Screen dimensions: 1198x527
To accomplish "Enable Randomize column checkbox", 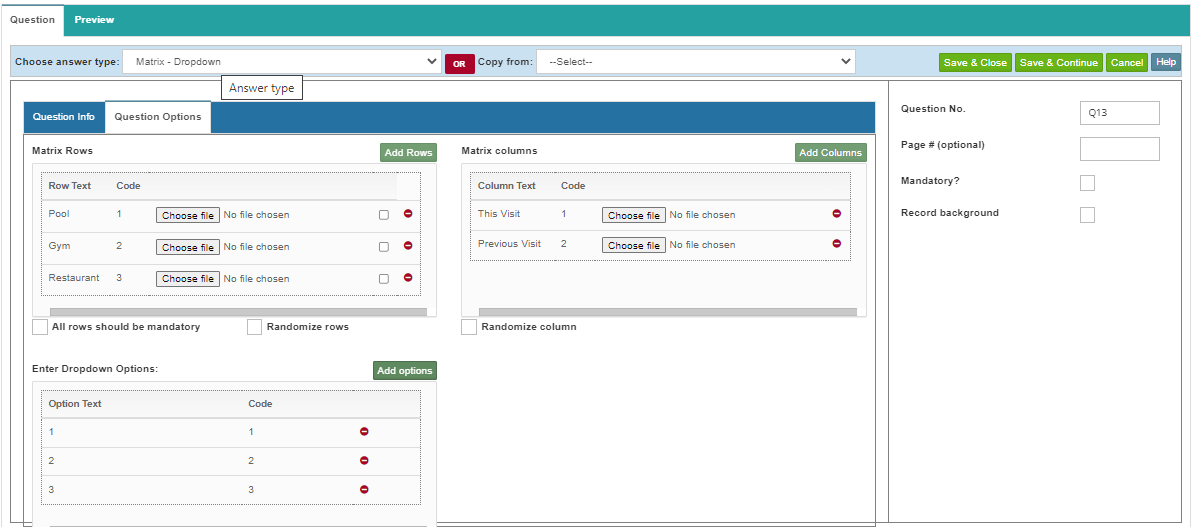I will [x=469, y=327].
